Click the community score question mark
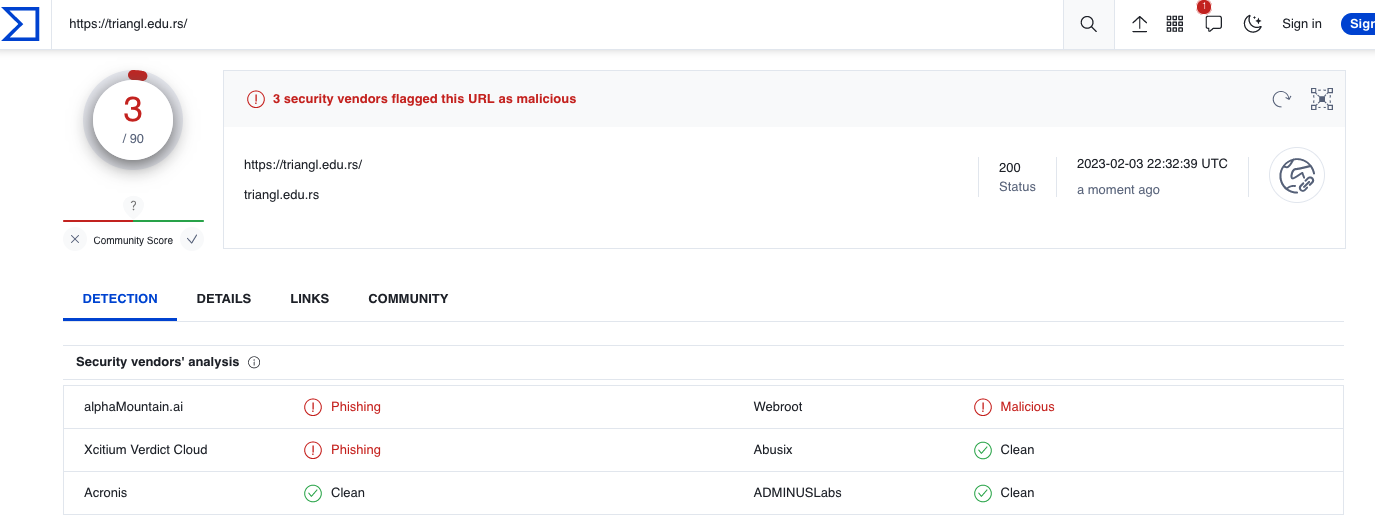 [133, 206]
